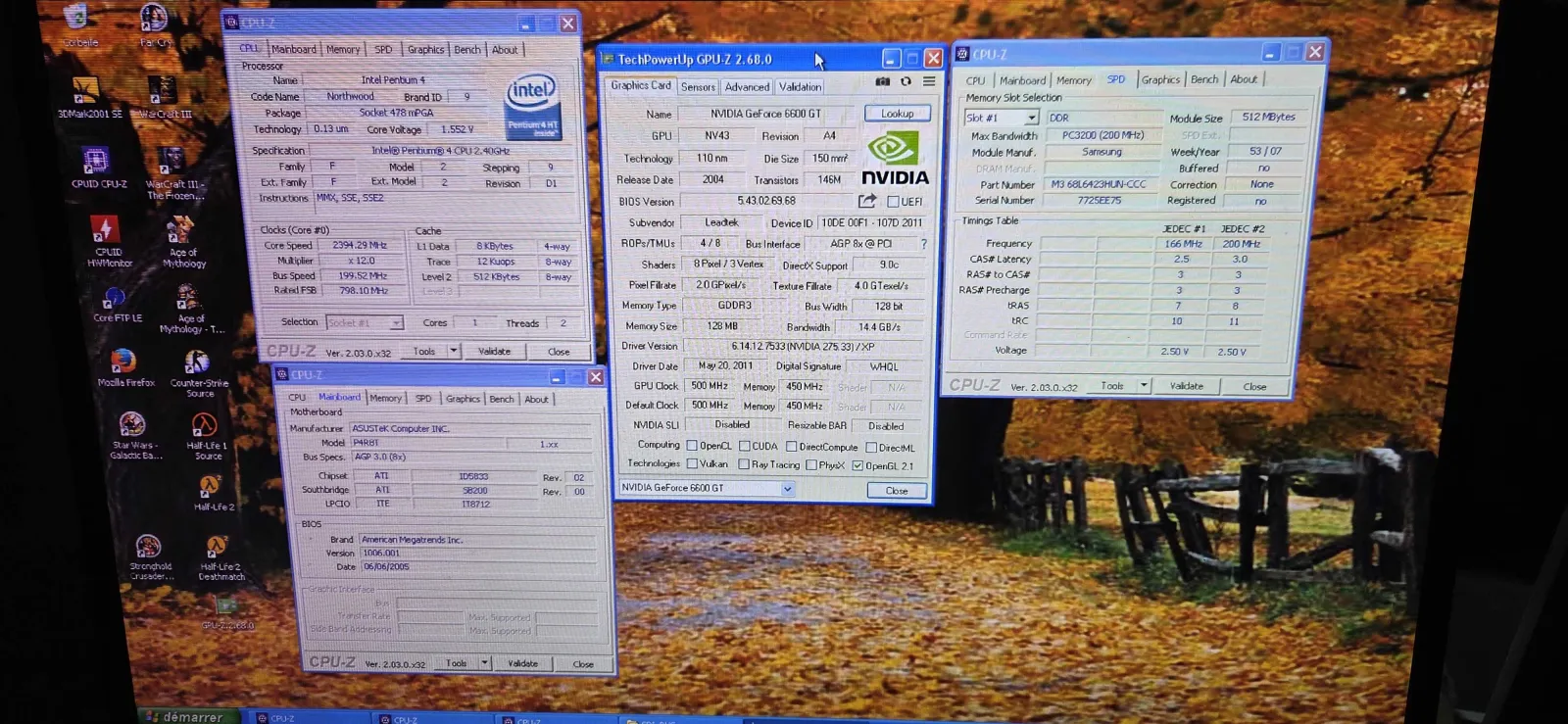Switch to the Advanced tab in GPU-Z
1568x724 pixels.
coord(747,87)
